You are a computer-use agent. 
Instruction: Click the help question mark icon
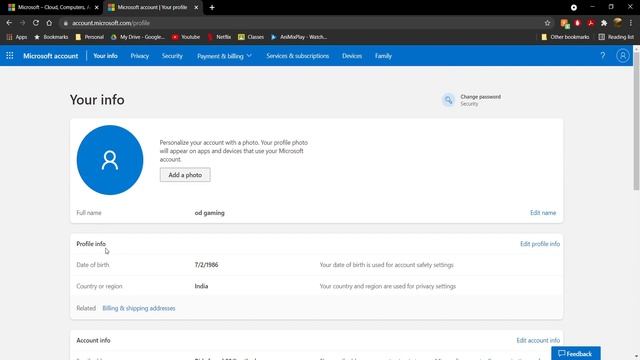pyautogui.click(x=602, y=56)
